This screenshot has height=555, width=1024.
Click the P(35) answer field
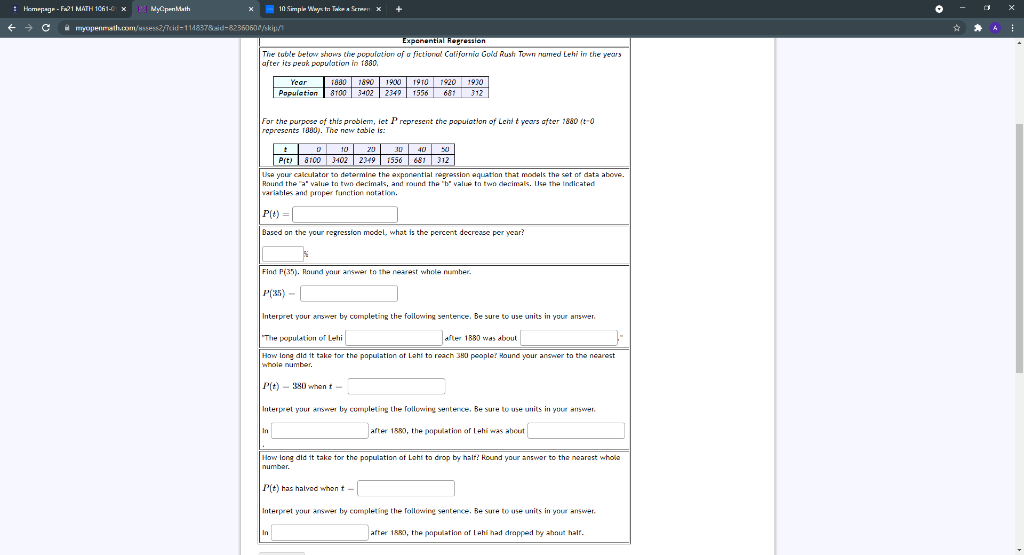[x=349, y=293]
